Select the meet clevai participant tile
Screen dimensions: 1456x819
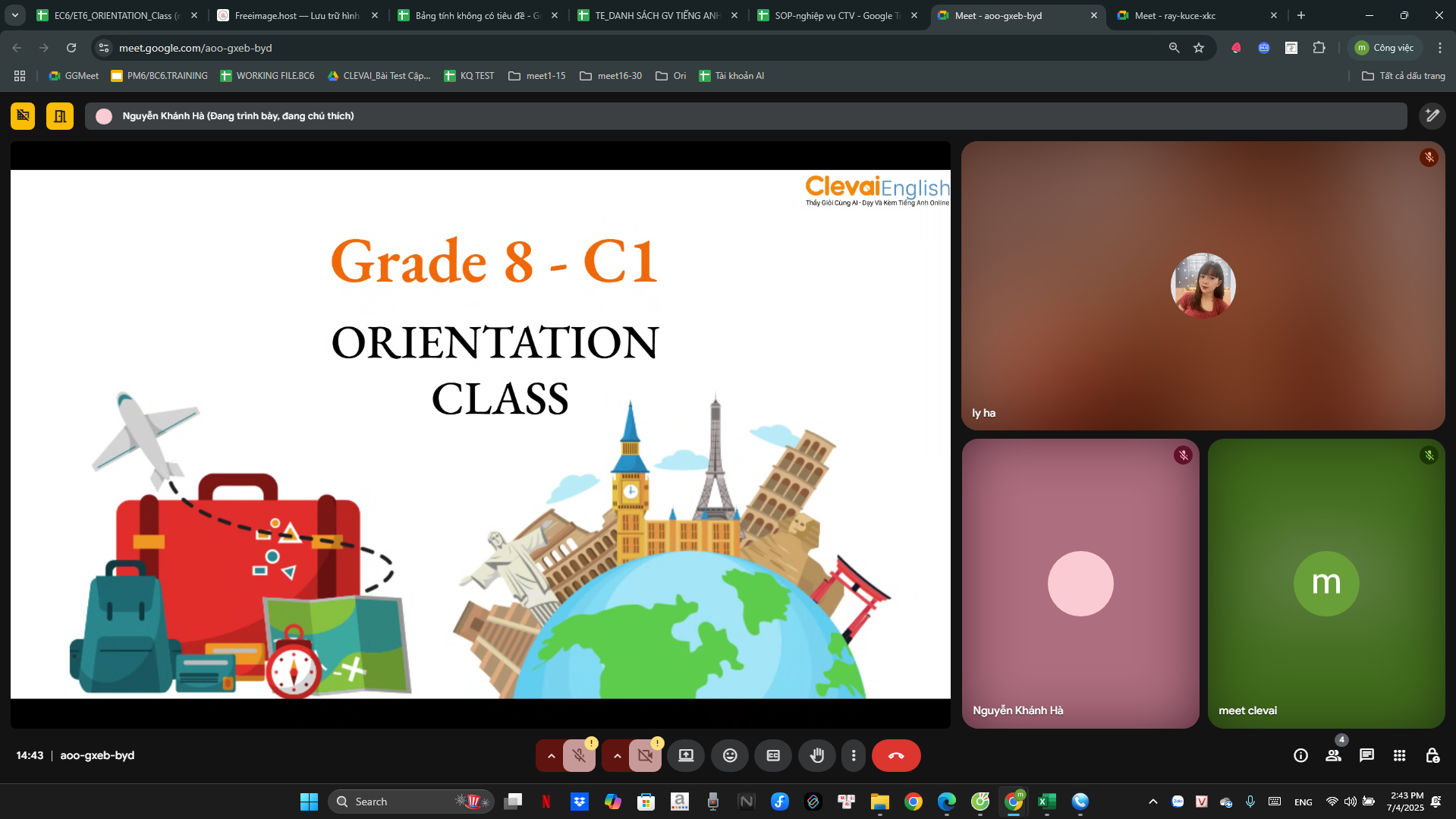click(x=1326, y=583)
